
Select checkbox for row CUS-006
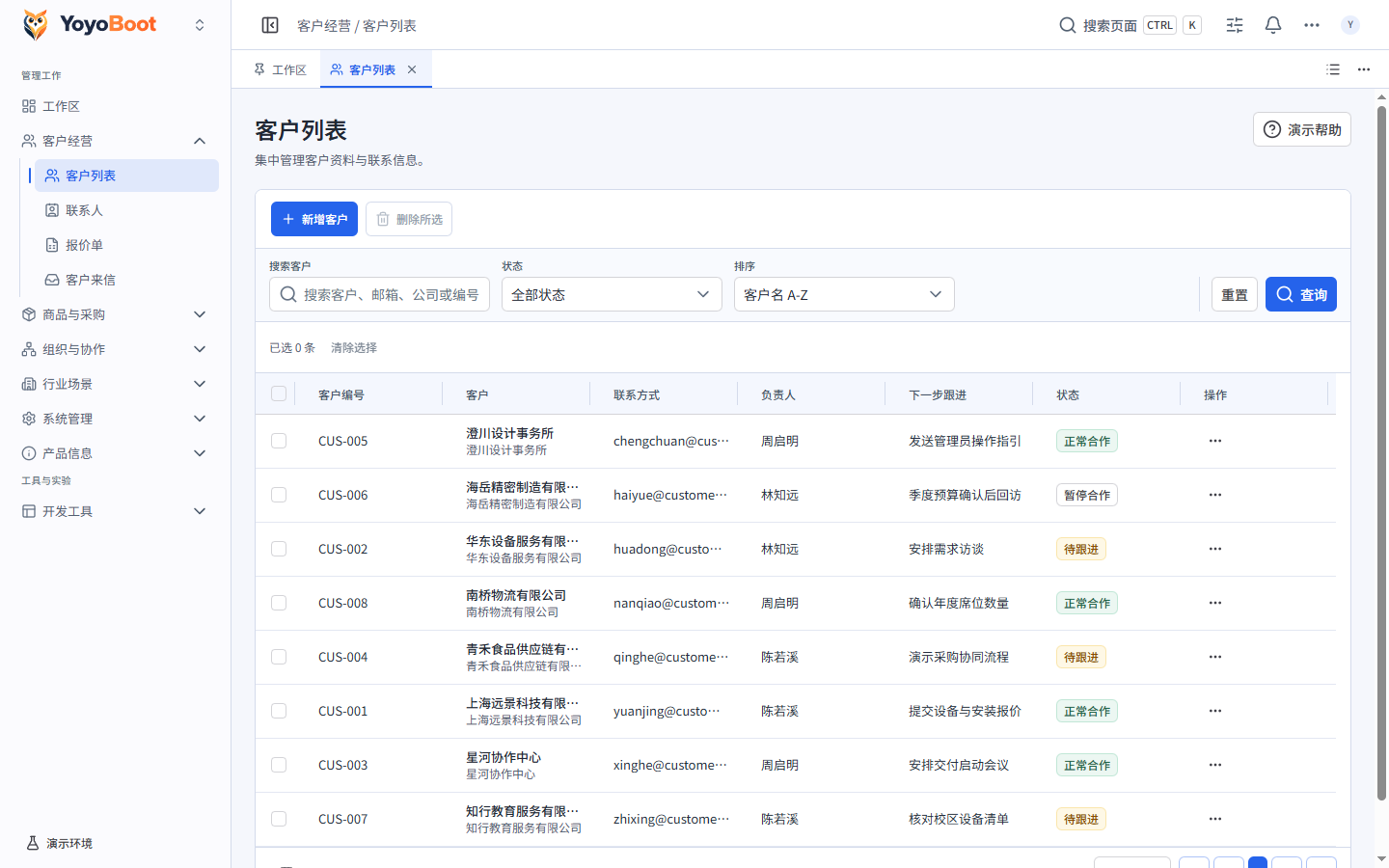[x=279, y=495]
